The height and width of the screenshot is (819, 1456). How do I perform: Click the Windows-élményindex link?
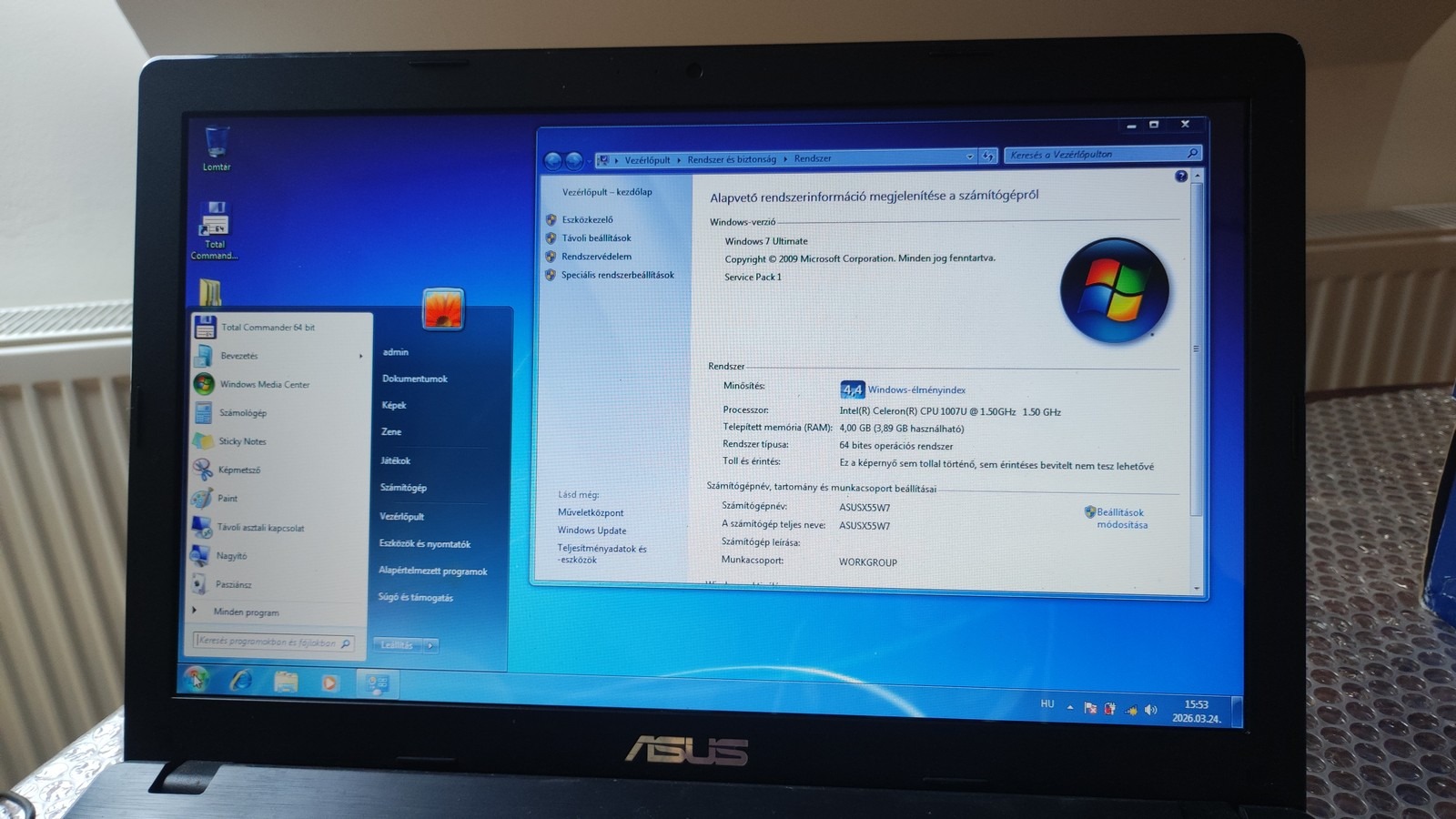(916, 390)
